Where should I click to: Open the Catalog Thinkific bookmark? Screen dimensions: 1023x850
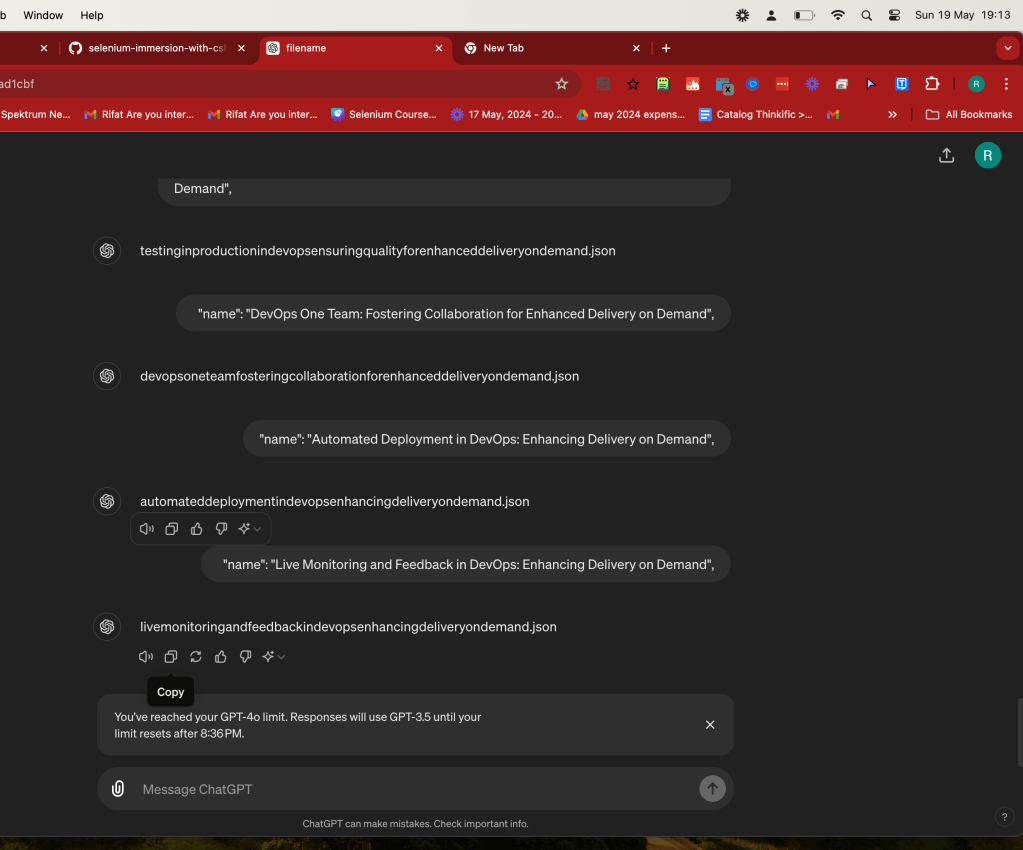coord(756,114)
